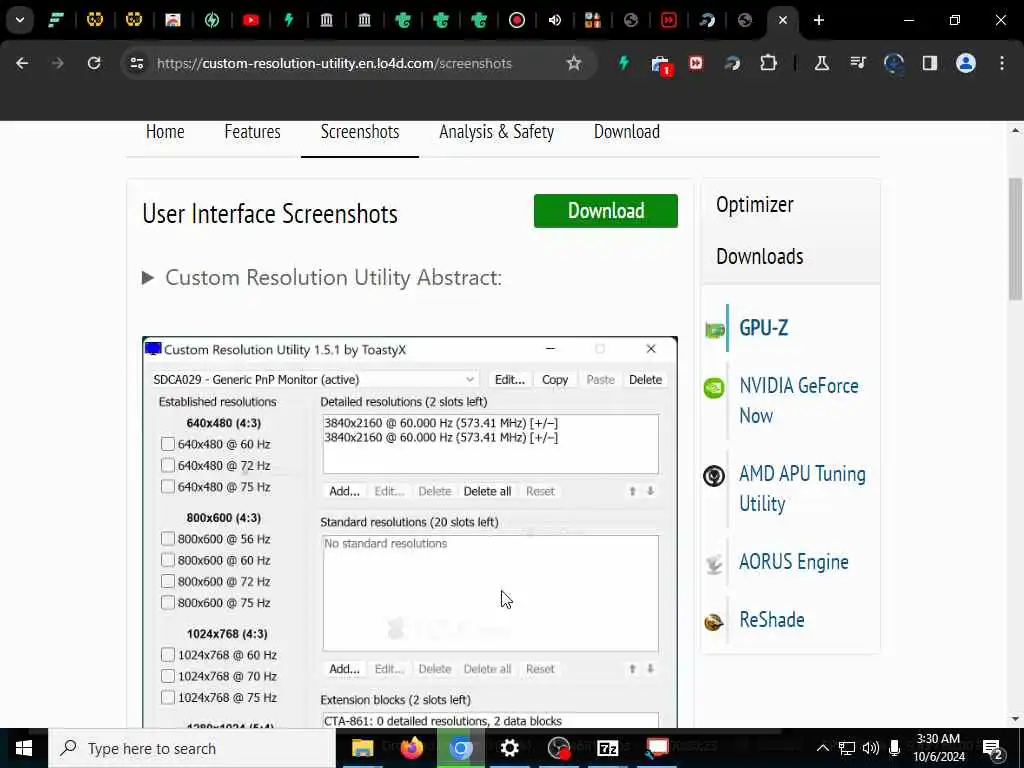Open Settings gear from the taskbar
The image size is (1024, 768).
[509, 748]
